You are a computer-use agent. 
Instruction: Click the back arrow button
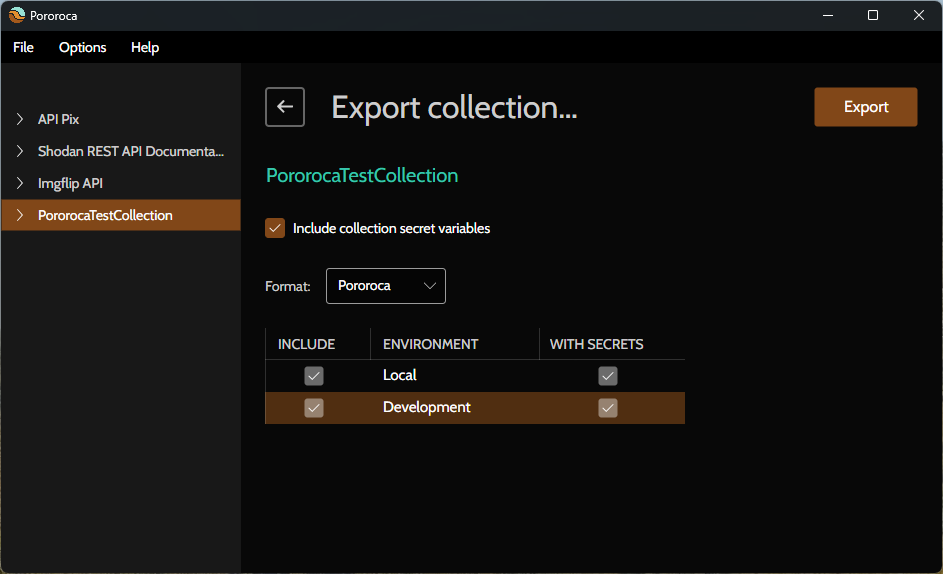284,107
